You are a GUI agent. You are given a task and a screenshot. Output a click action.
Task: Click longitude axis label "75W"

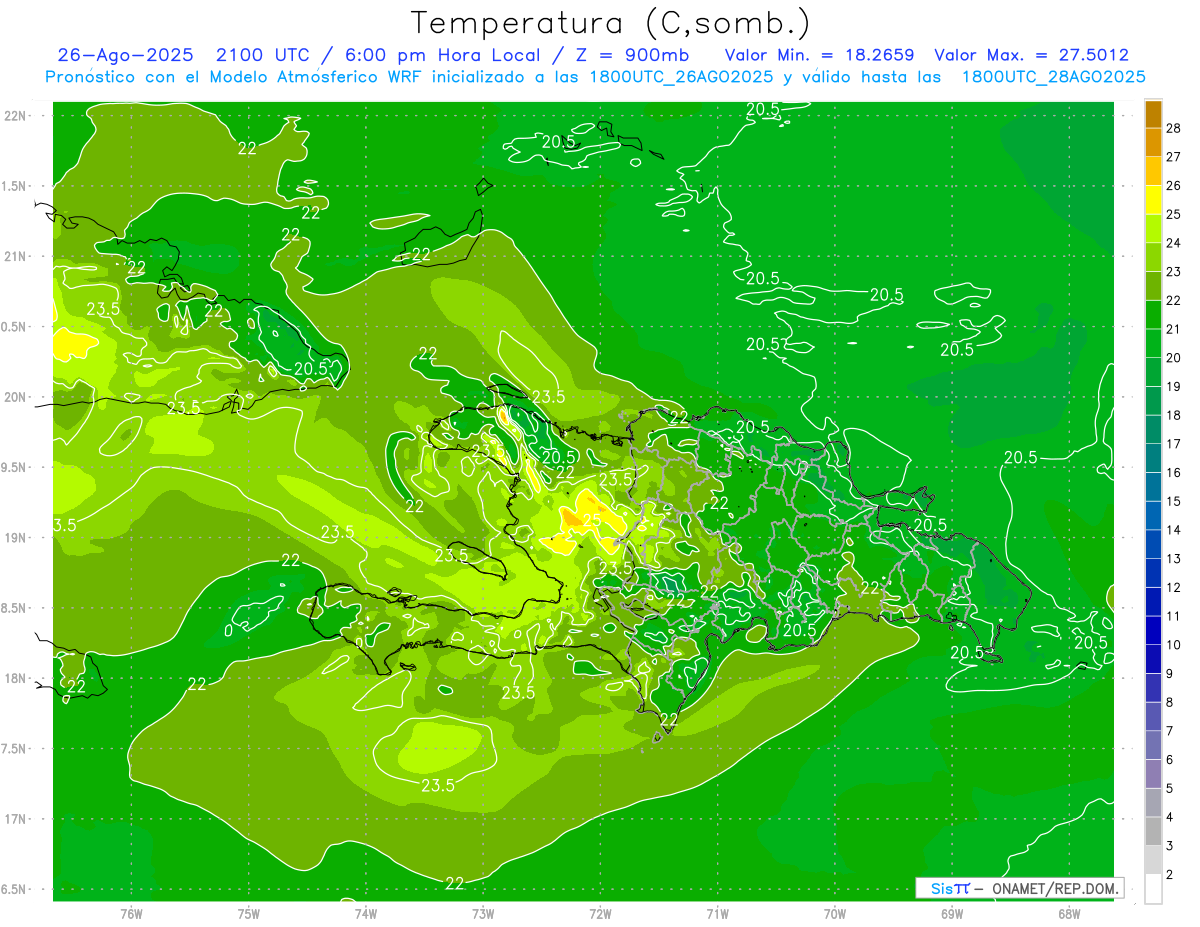[x=248, y=913]
